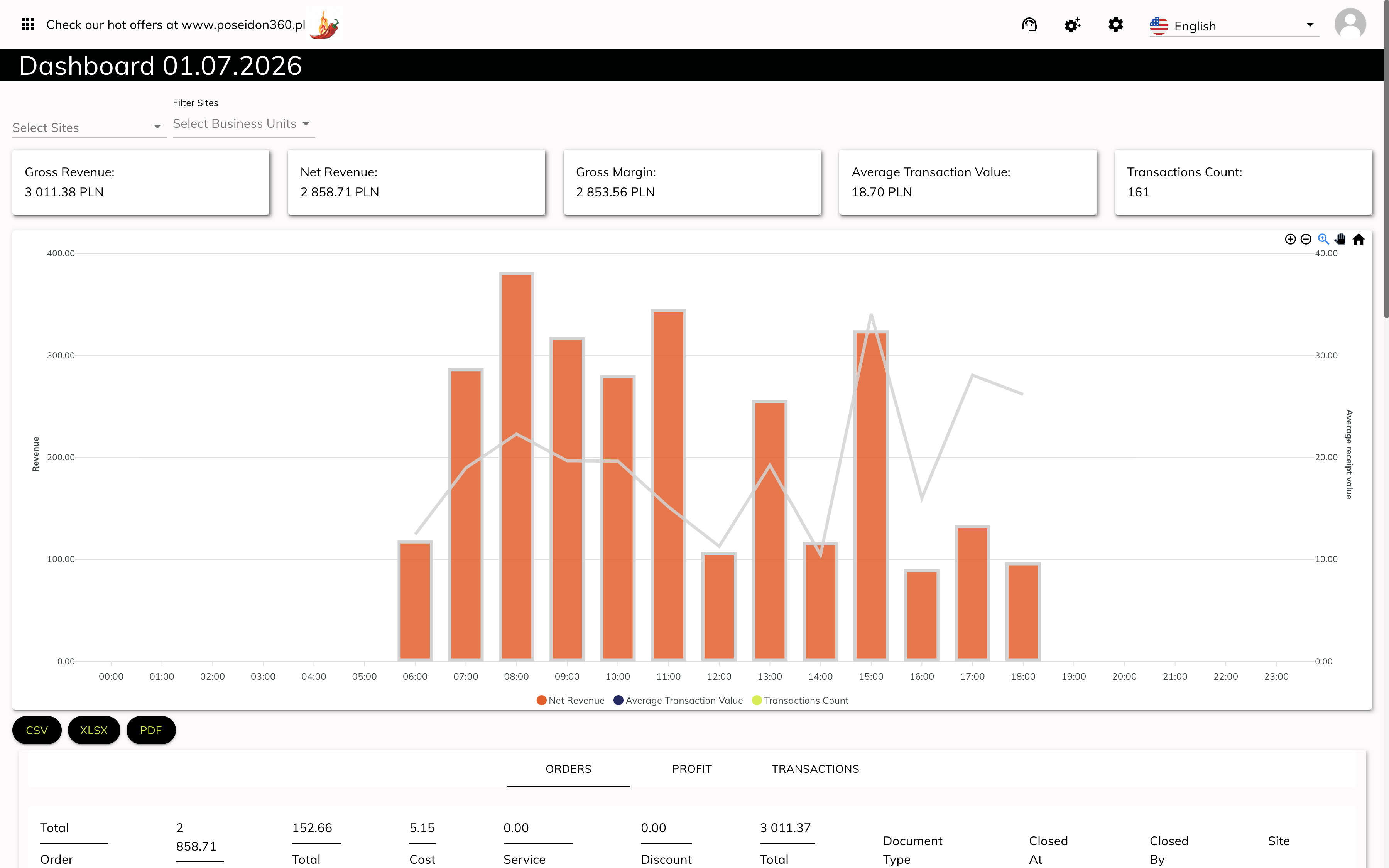Click the 18:00 net revenue bar
Image resolution: width=1389 pixels, height=868 pixels.
click(1023, 612)
